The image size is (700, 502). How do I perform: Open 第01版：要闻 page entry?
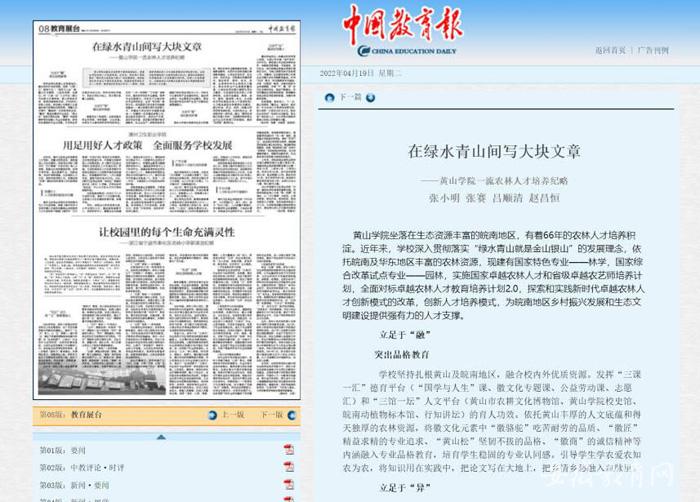click(62, 450)
